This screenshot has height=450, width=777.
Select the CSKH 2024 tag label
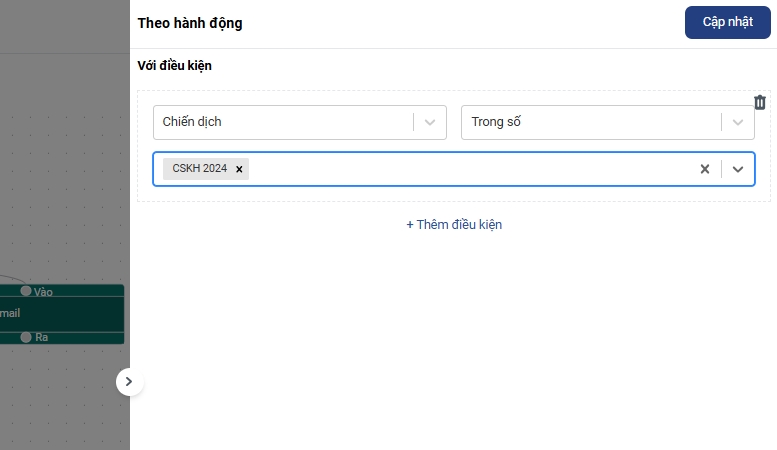click(199, 169)
